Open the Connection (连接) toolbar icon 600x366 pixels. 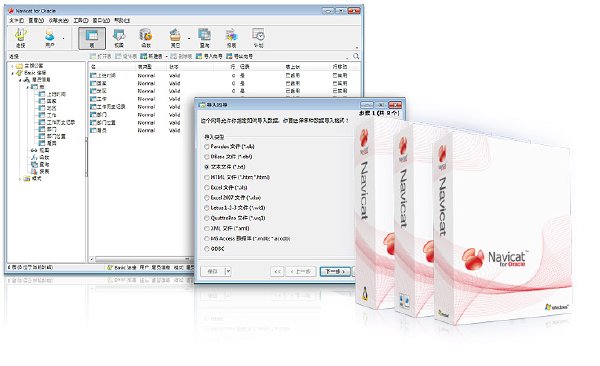[20, 38]
